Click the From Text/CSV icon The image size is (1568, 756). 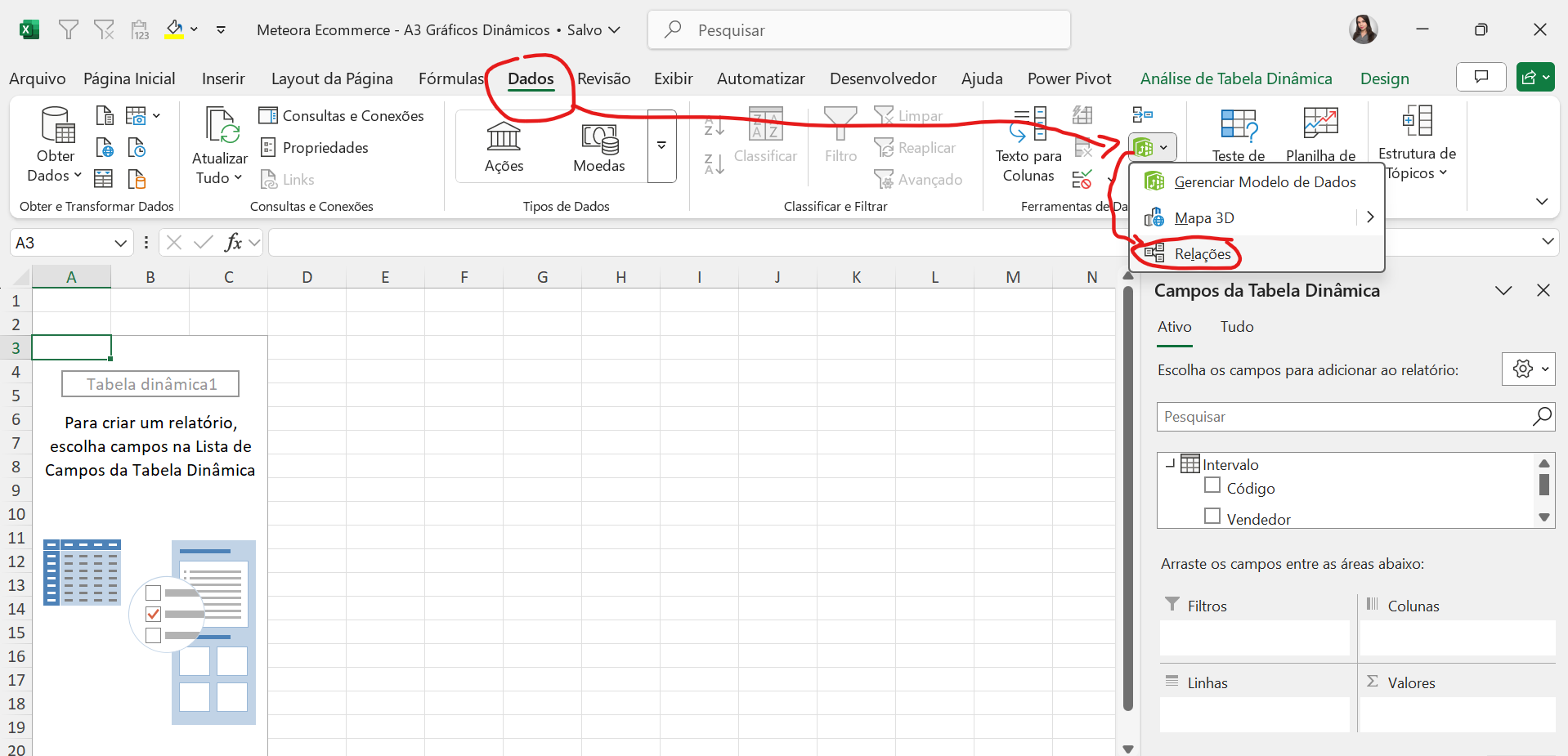pos(105,115)
